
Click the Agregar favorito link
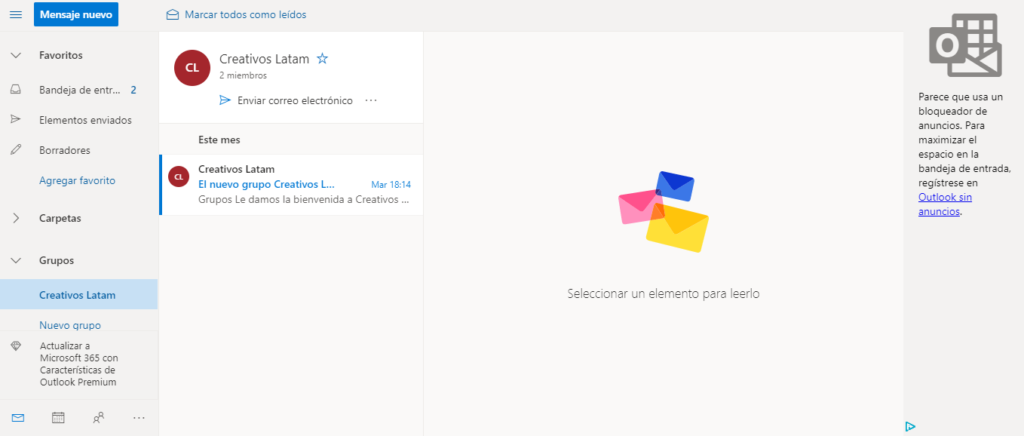point(77,180)
